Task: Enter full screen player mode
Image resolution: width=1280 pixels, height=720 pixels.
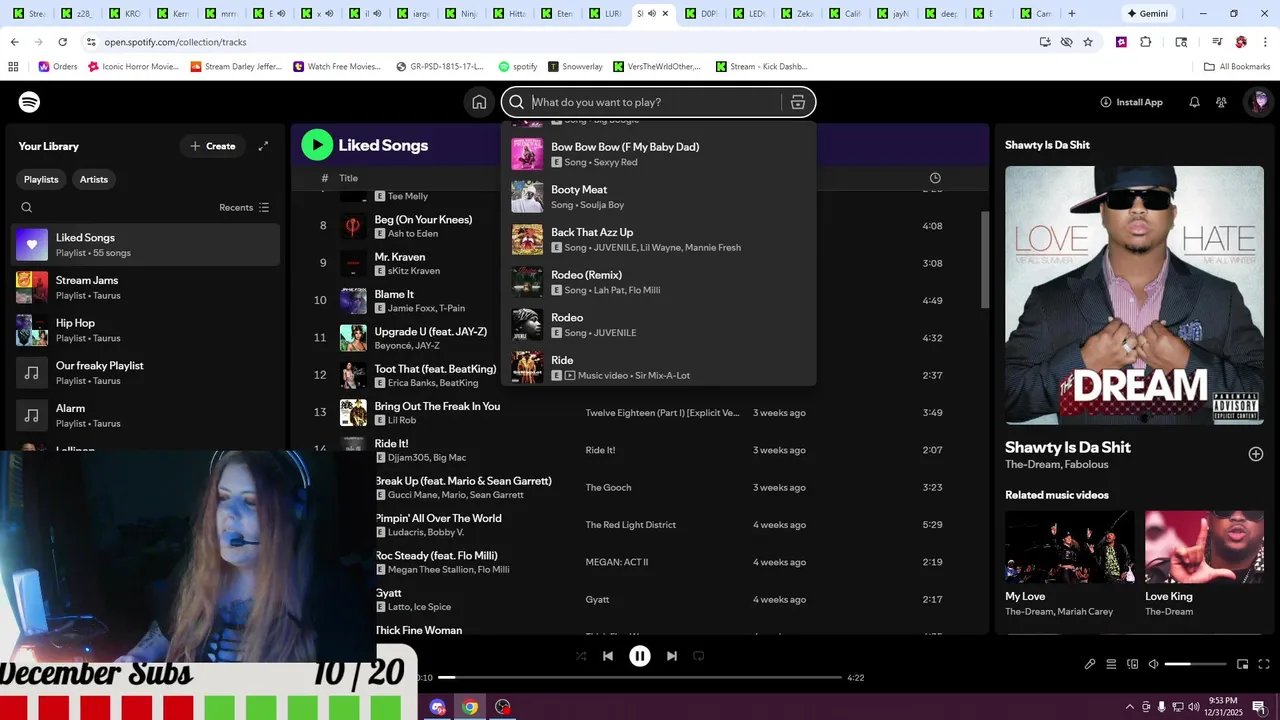Action: pyautogui.click(x=1264, y=664)
